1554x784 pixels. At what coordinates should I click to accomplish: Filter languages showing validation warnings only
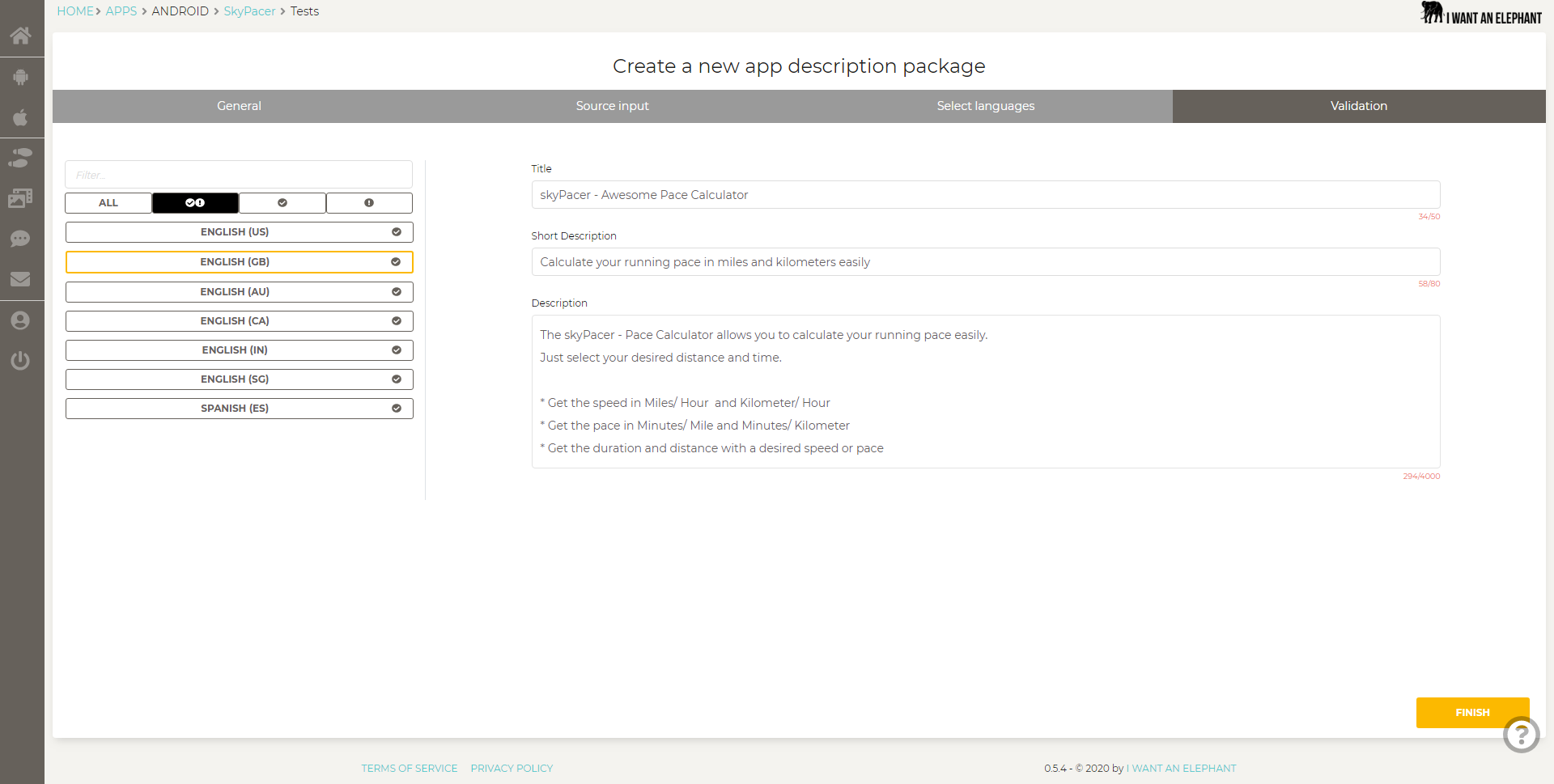369,202
